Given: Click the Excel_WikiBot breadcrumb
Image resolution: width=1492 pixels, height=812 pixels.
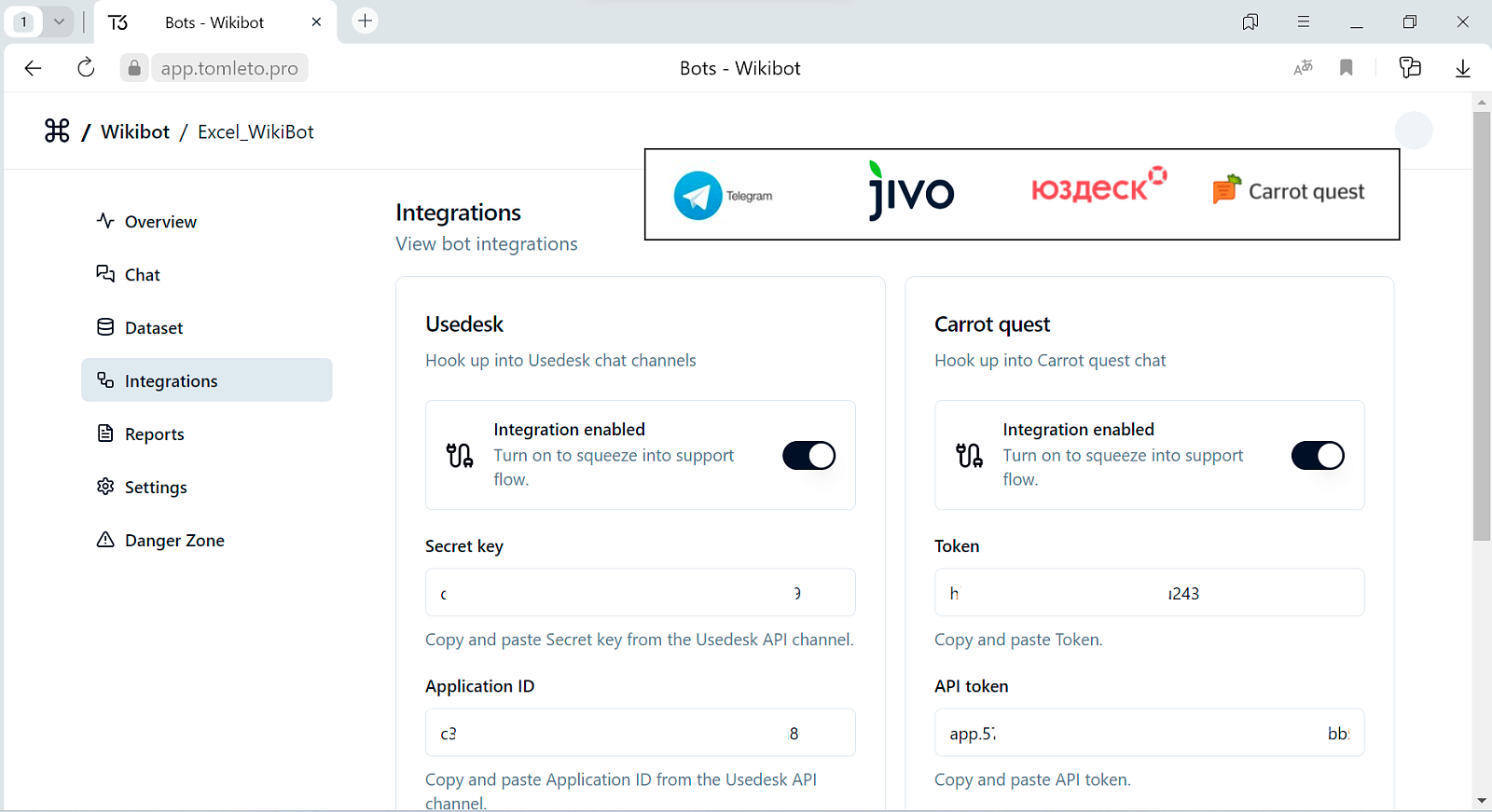Looking at the screenshot, I should (256, 131).
